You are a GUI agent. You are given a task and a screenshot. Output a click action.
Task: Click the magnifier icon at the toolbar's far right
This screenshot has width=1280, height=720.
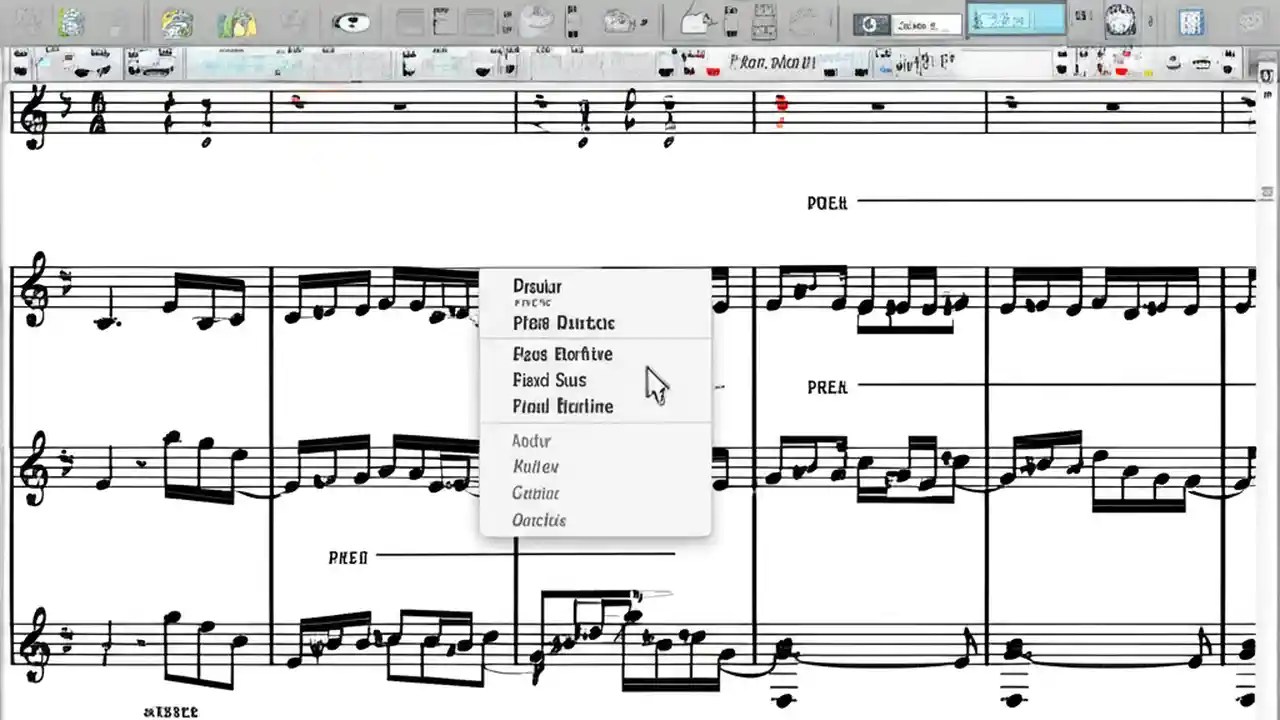(x=1251, y=22)
